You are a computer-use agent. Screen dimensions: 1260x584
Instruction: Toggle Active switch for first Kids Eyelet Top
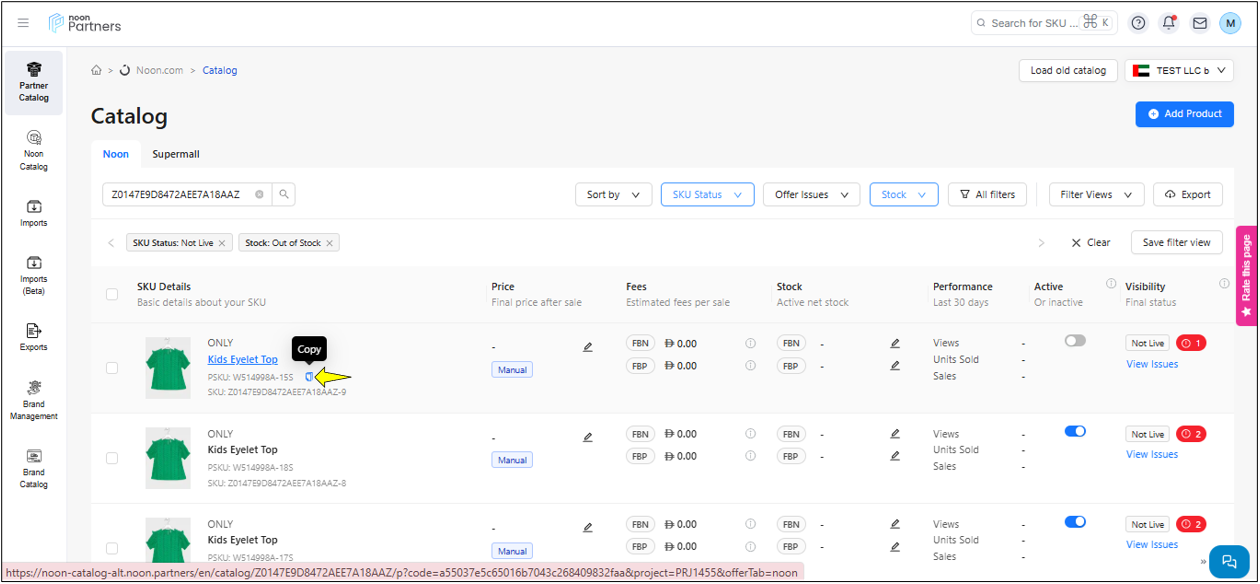coord(1075,341)
